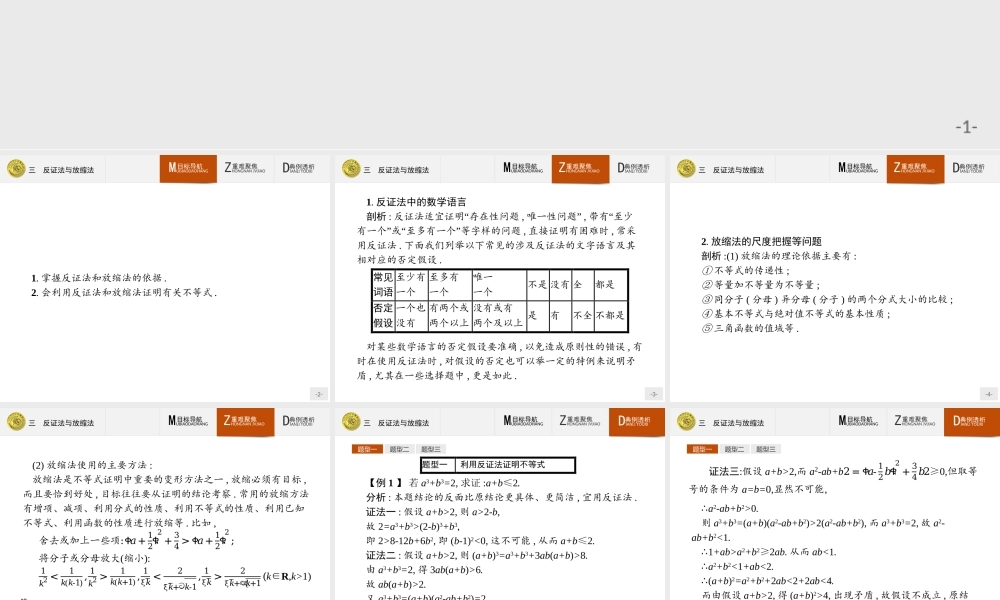Viewport: 1000px width, 600px height.
Task: Click the M 目标导航 icon on bottom-right slide
Action: pyautogui.click(x=855, y=422)
